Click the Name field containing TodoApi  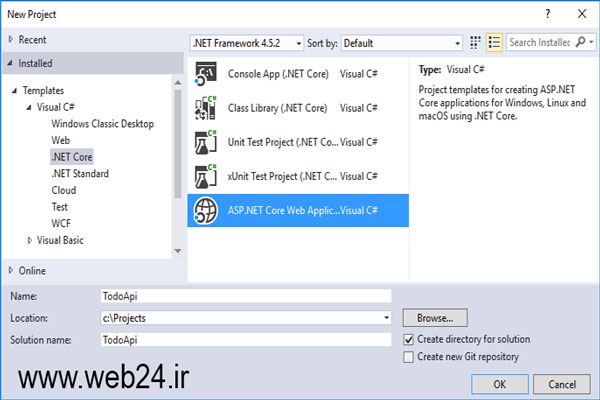click(246, 296)
